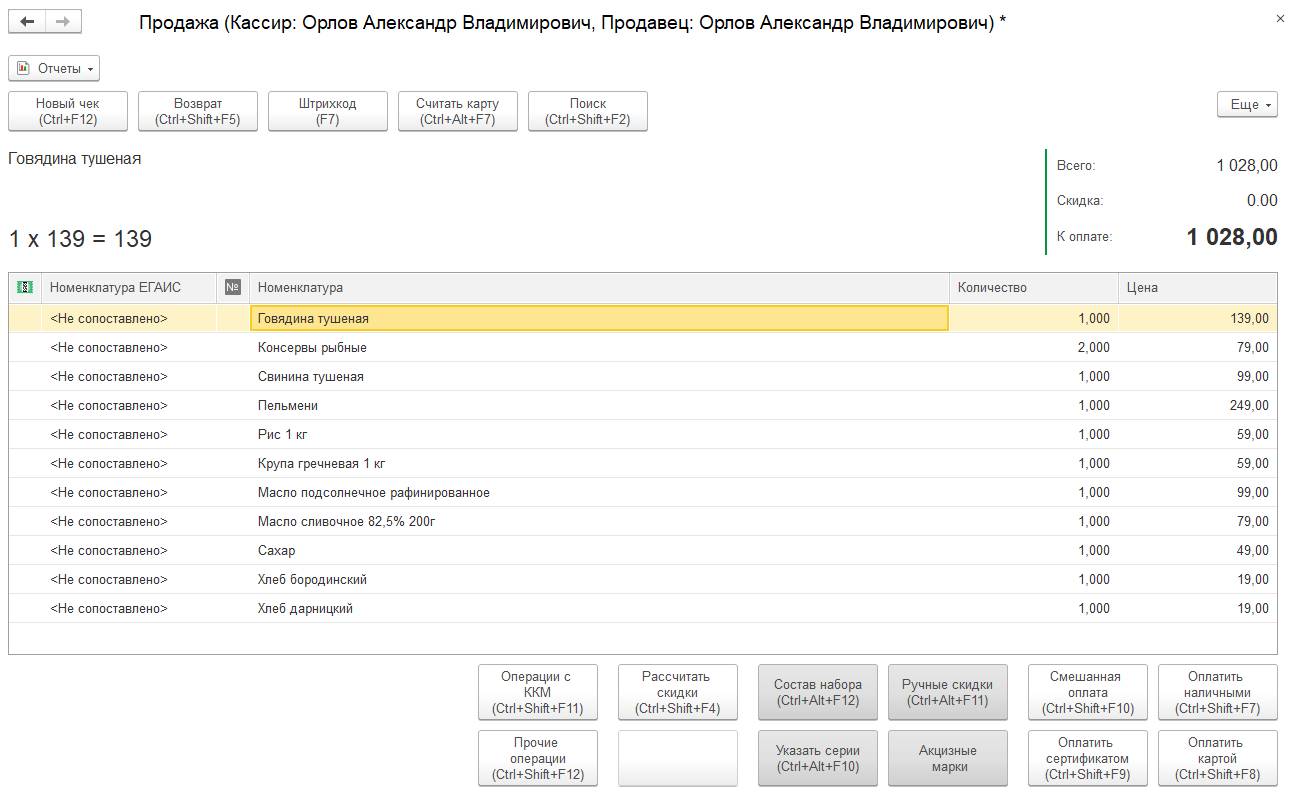1294x797 pixels.
Task: Select Масло сливочное 82,5% 200г row
Action: click(643, 522)
